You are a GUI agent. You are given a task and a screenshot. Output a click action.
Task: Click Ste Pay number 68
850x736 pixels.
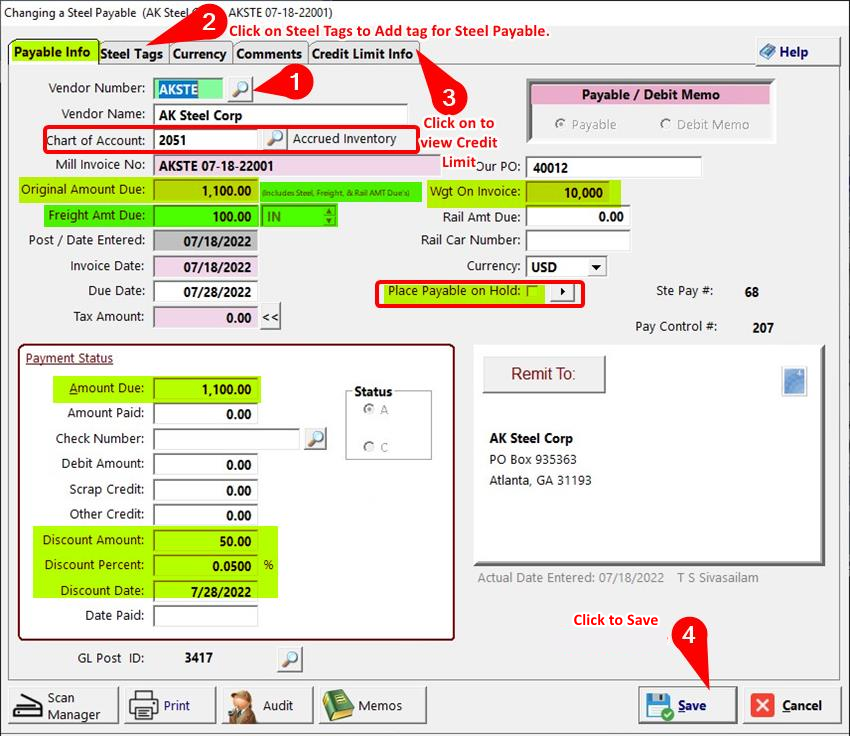pyautogui.click(x=751, y=292)
